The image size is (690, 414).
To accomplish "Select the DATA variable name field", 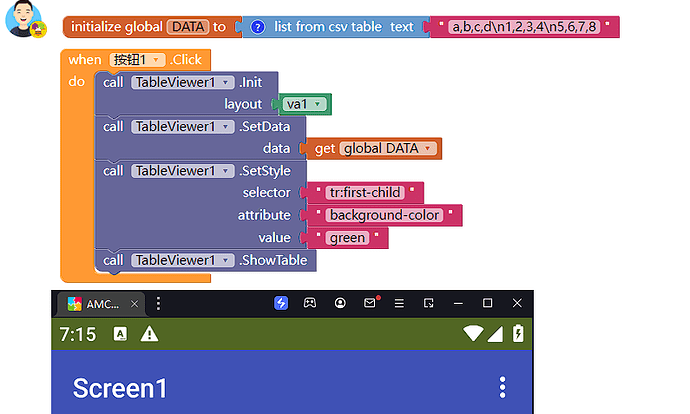I will 188,27.
